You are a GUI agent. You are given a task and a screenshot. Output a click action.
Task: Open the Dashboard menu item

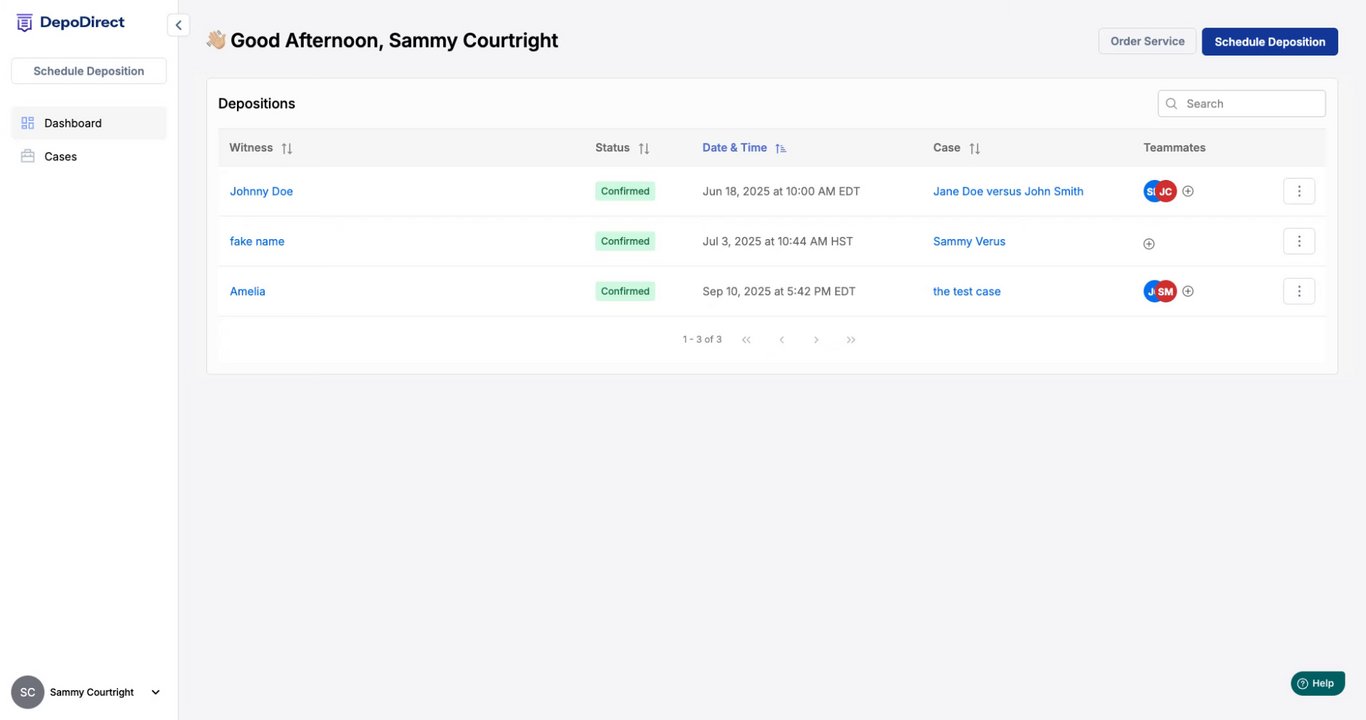tap(73, 123)
